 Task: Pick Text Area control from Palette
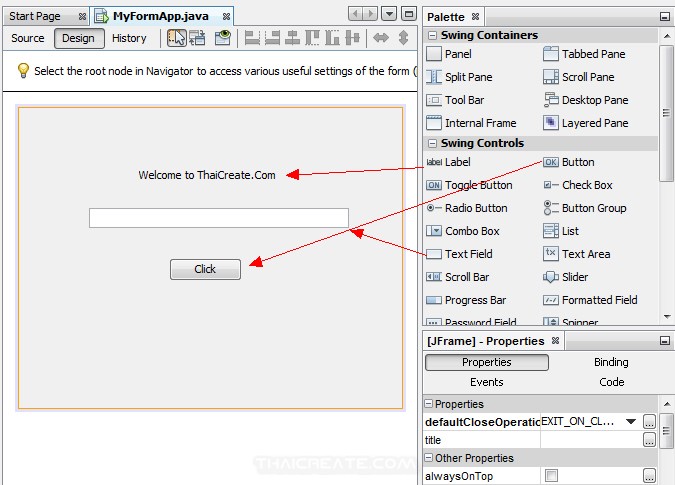pyautogui.click(x=576, y=254)
